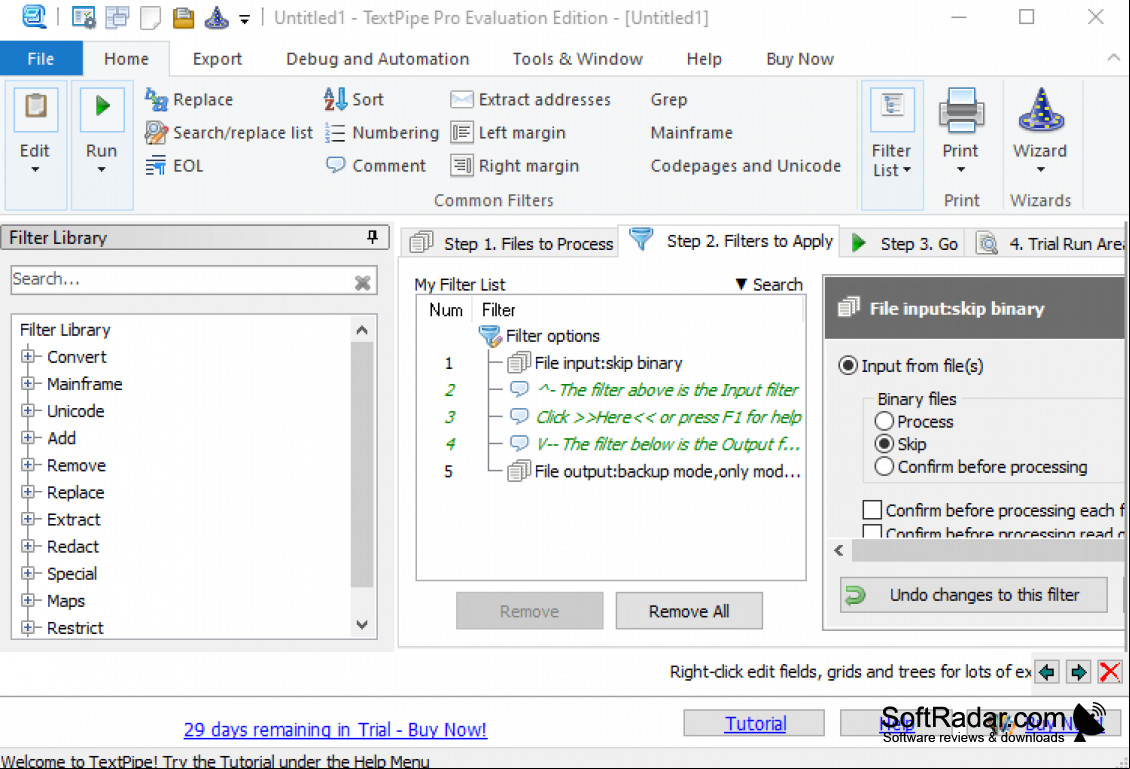
Task: Add an EOL filter from ribbon
Action: (x=174, y=166)
